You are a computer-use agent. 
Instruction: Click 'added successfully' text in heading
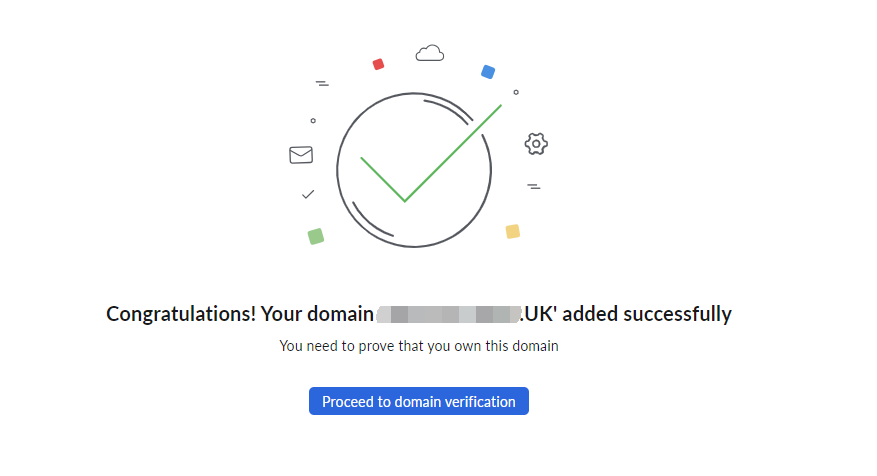point(647,314)
